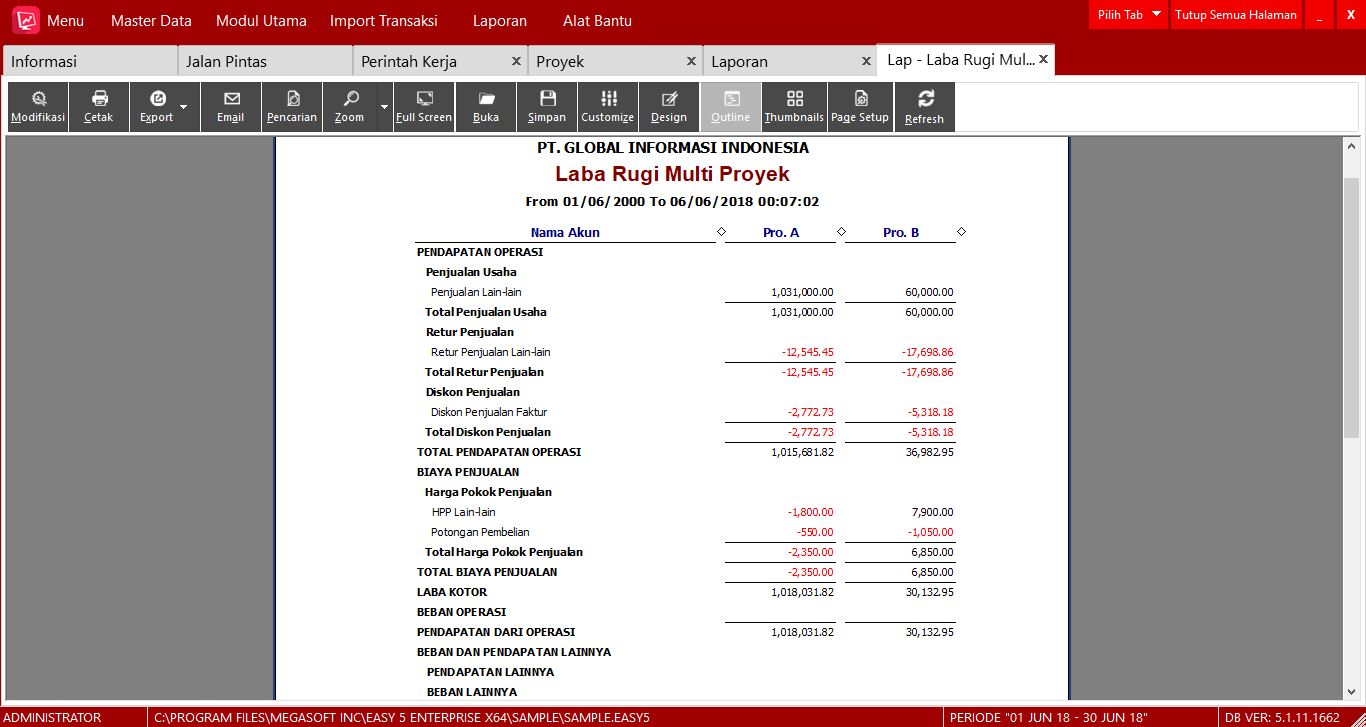Open Pencarian search tool

coord(292,106)
